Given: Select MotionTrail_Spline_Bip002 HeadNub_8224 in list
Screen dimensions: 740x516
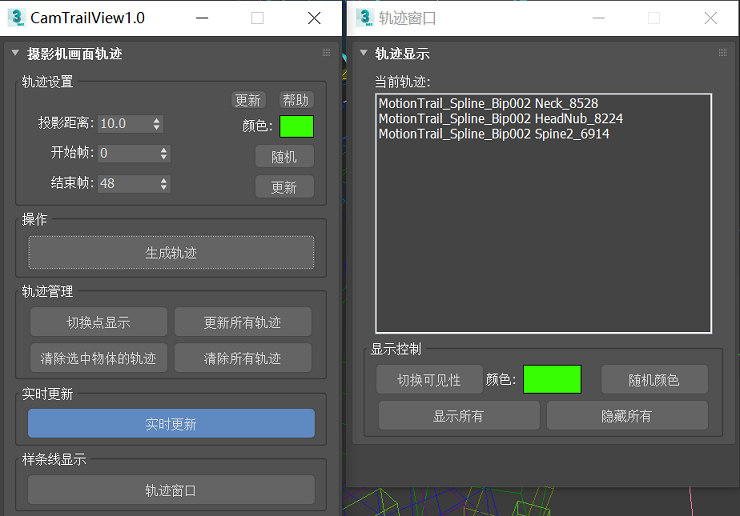Looking at the screenshot, I should tap(500, 118).
